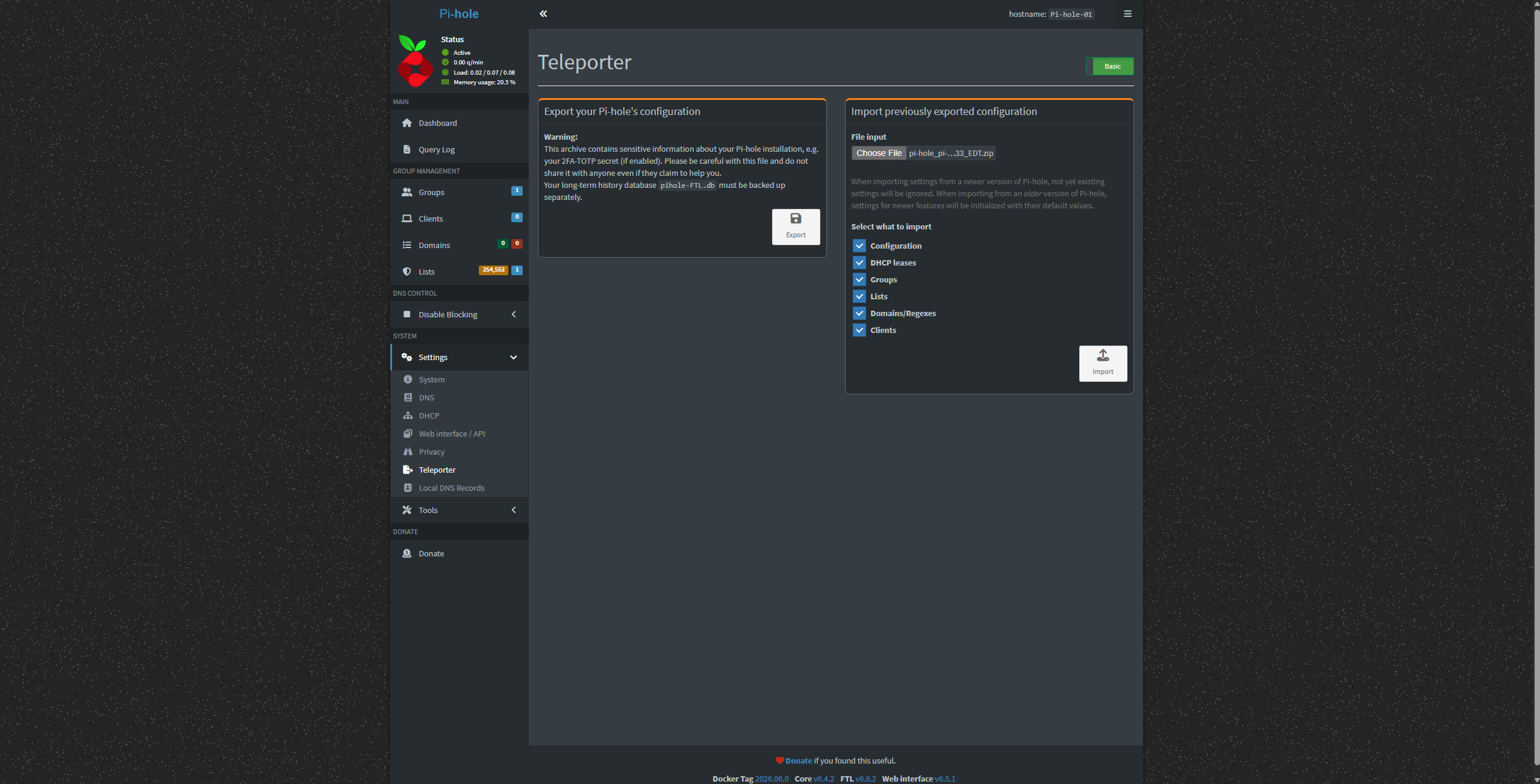1540x784 pixels.
Task: Click the Settings gears icon
Action: (x=407, y=357)
